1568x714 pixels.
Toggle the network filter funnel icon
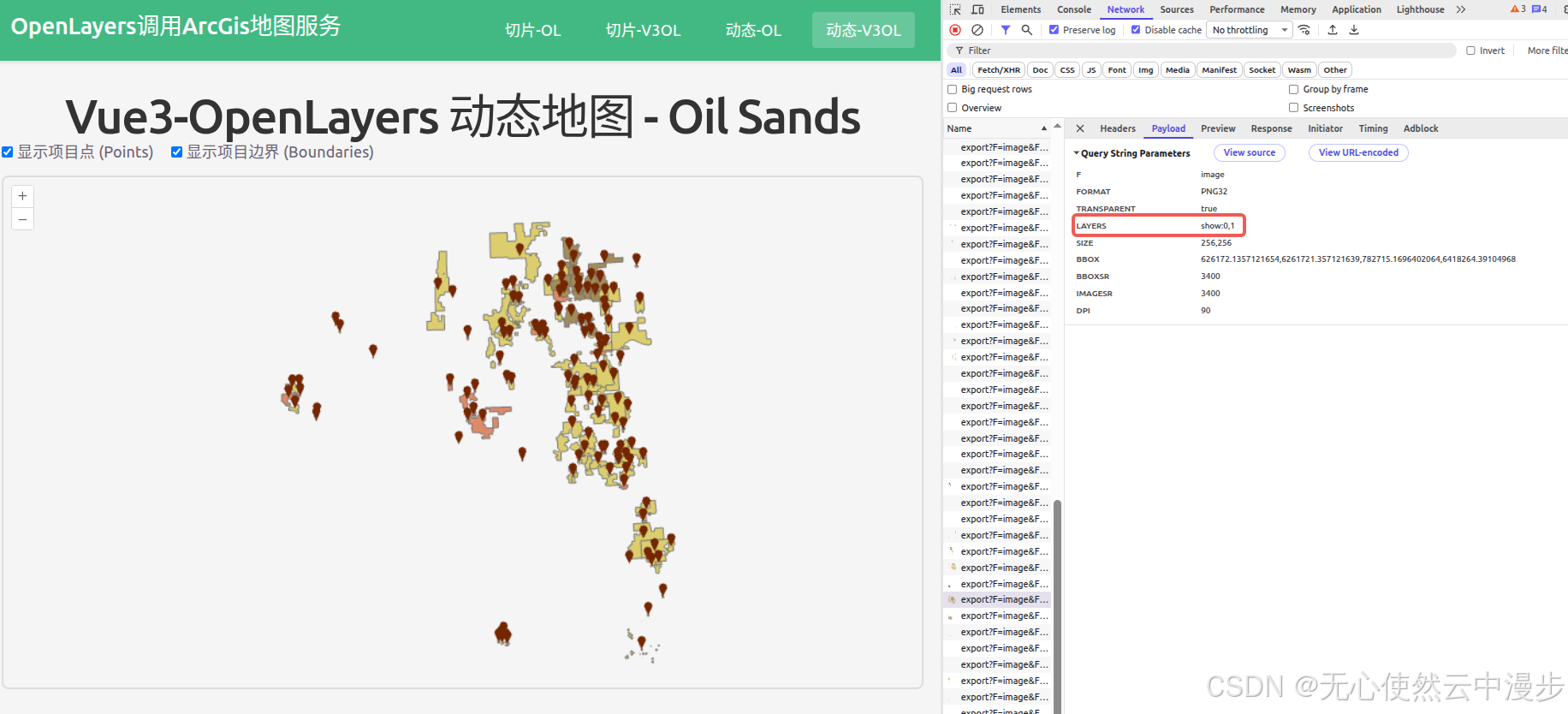pos(1006,30)
